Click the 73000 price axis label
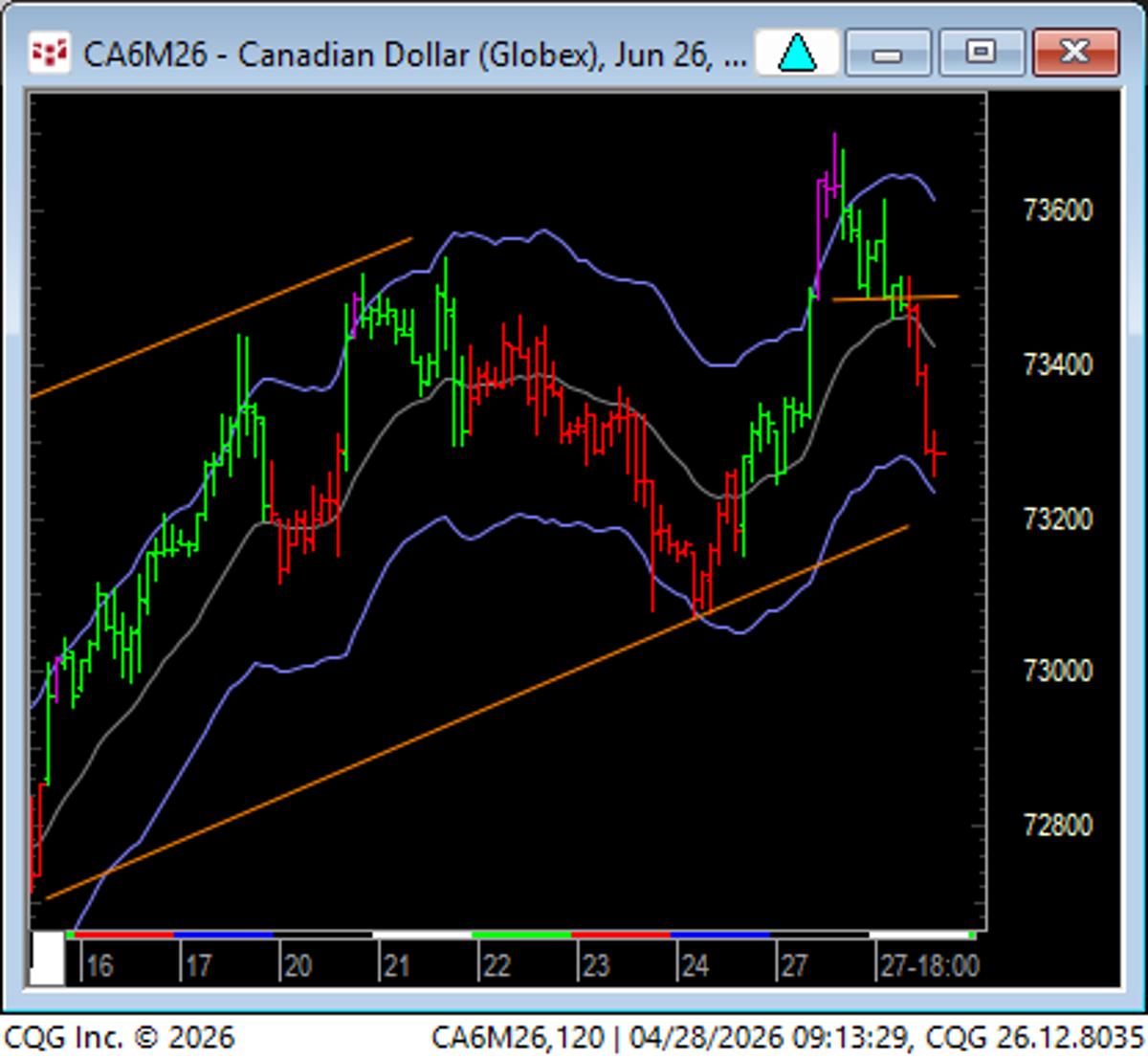This screenshot has width=1148, height=1059. [x=1058, y=672]
